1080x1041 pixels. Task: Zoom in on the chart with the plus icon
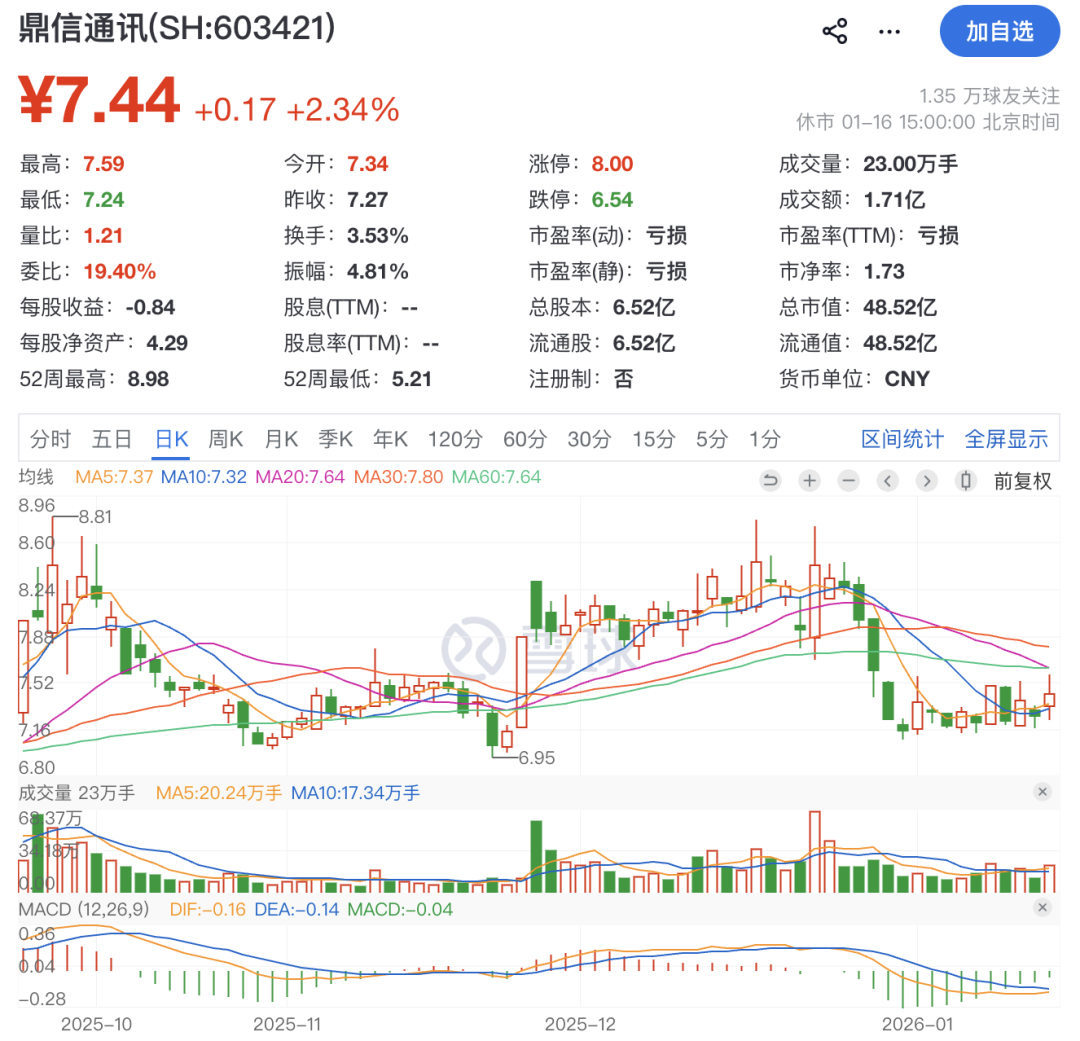809,481
